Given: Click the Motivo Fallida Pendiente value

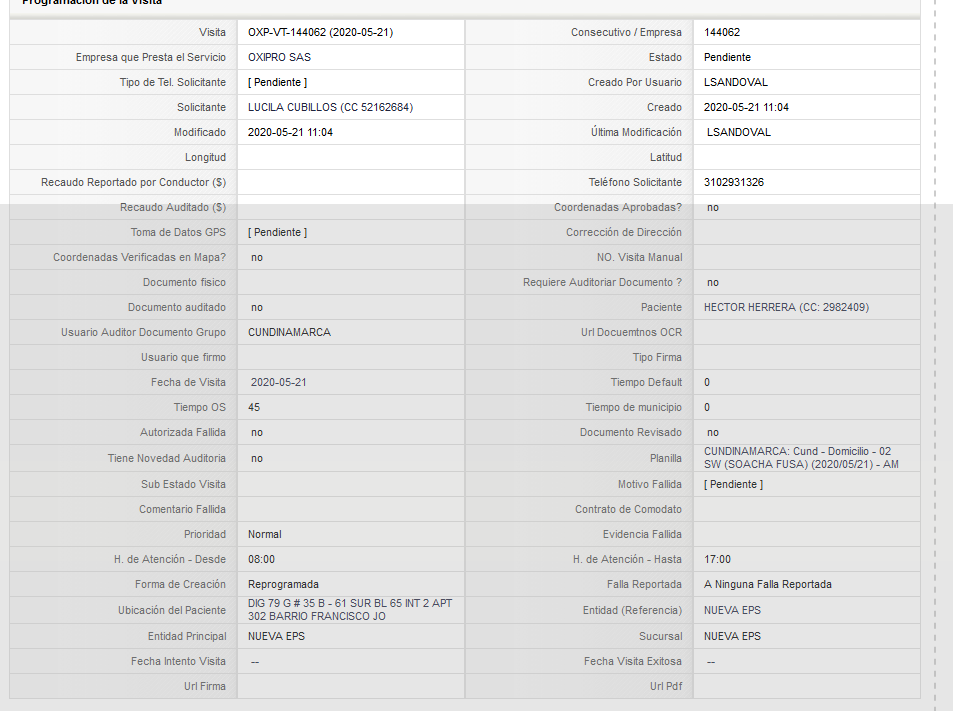Looking at the screenshot, I should 734,484.
